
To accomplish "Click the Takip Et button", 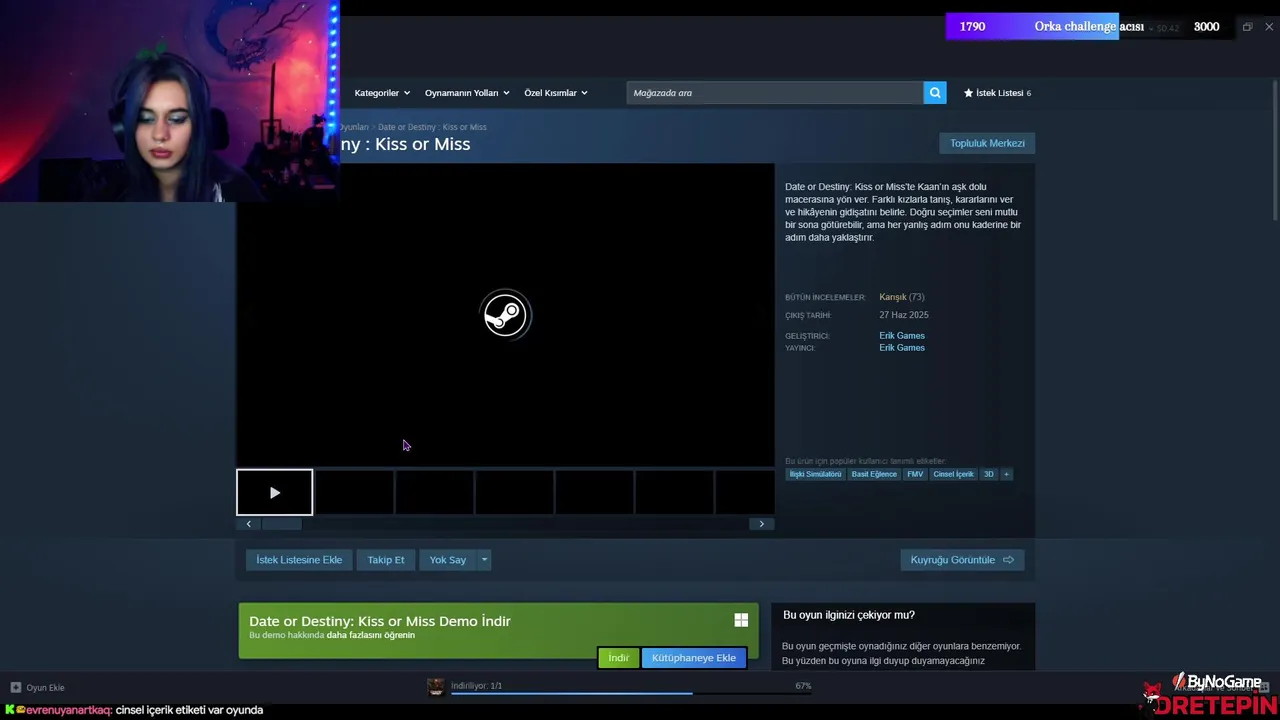I will [x=386, y=560].
